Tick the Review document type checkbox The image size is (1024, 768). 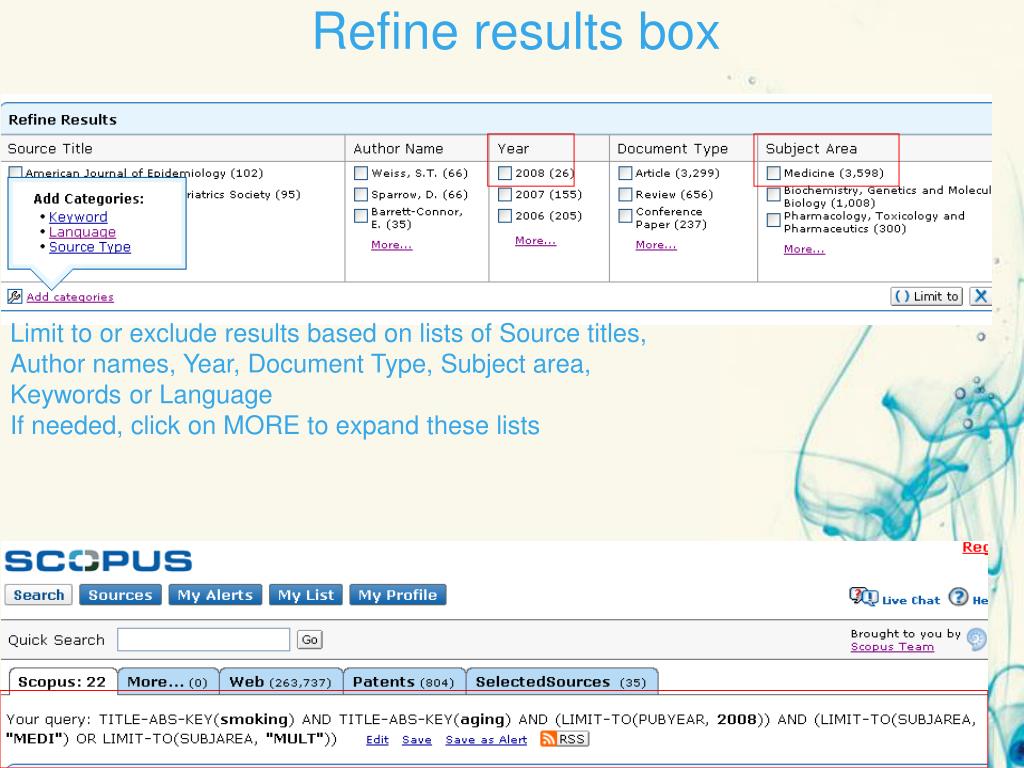625,195
